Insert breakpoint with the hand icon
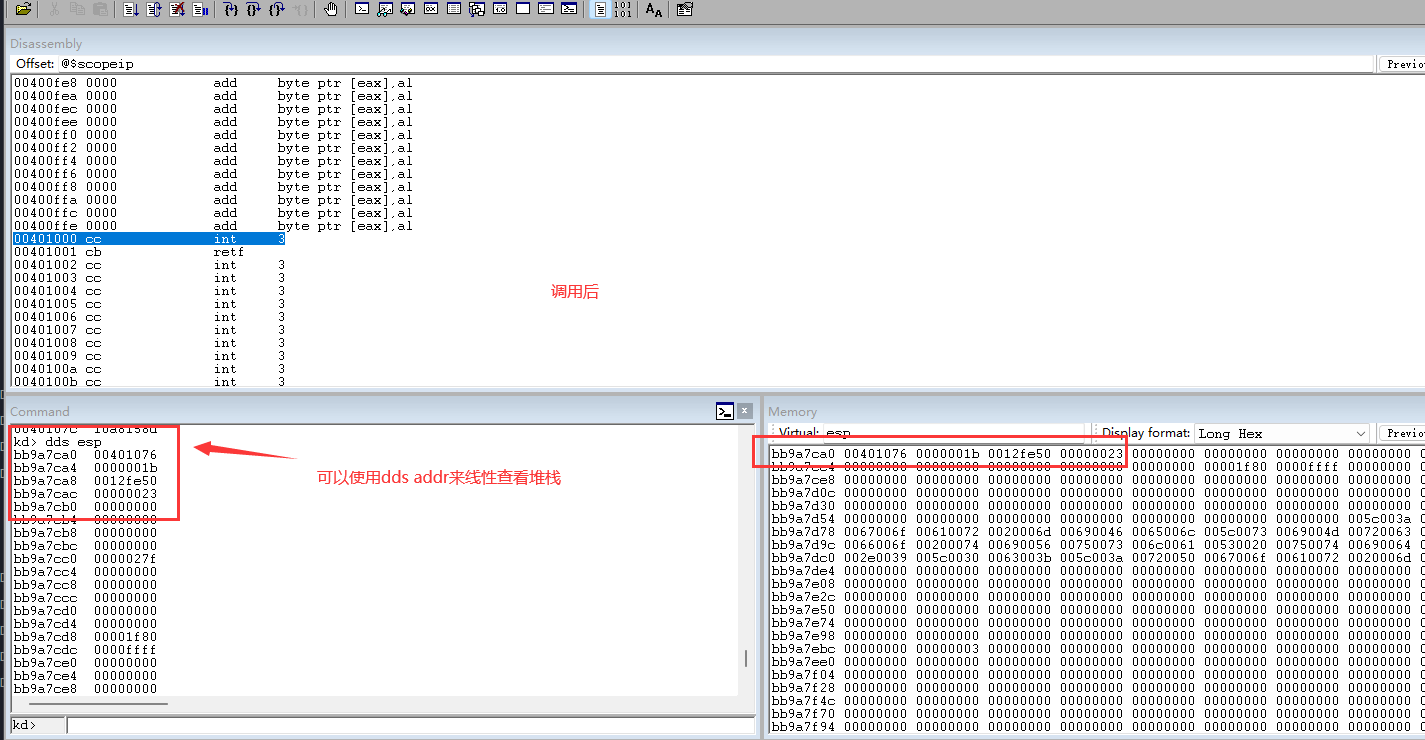Viewport: 1425px width, 740px height. click(331, 10)
